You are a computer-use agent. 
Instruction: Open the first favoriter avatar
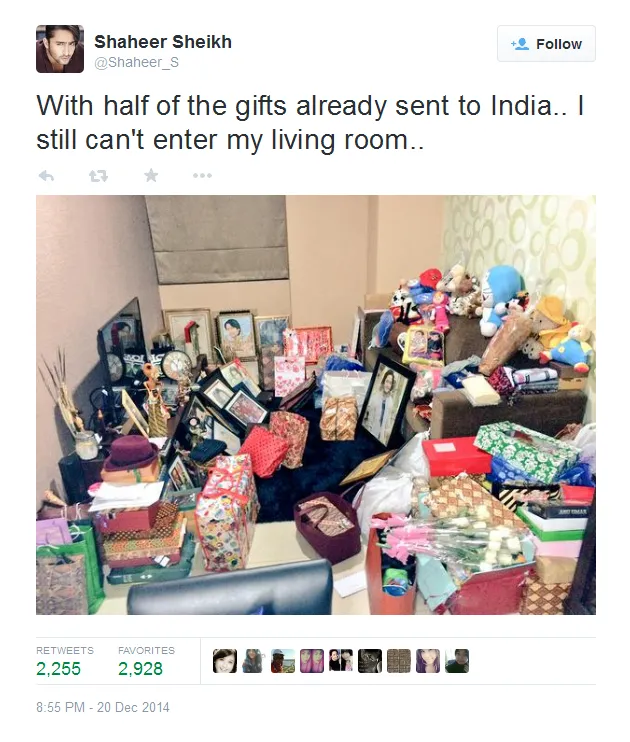(x=225, y=661)
